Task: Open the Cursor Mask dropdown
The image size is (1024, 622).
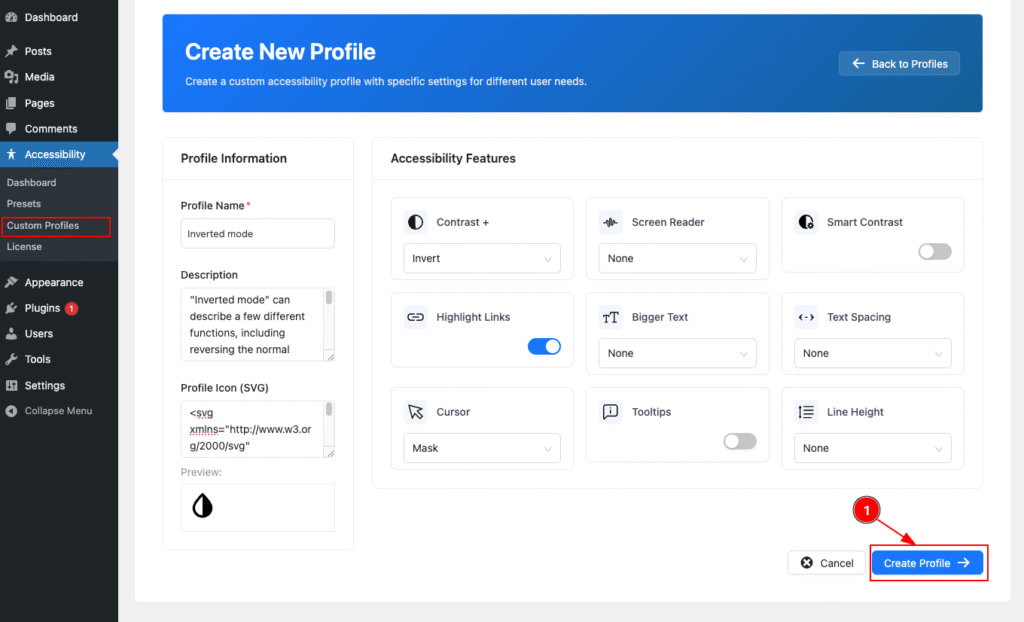Action: pyautogui.click(x=481, y=448)
